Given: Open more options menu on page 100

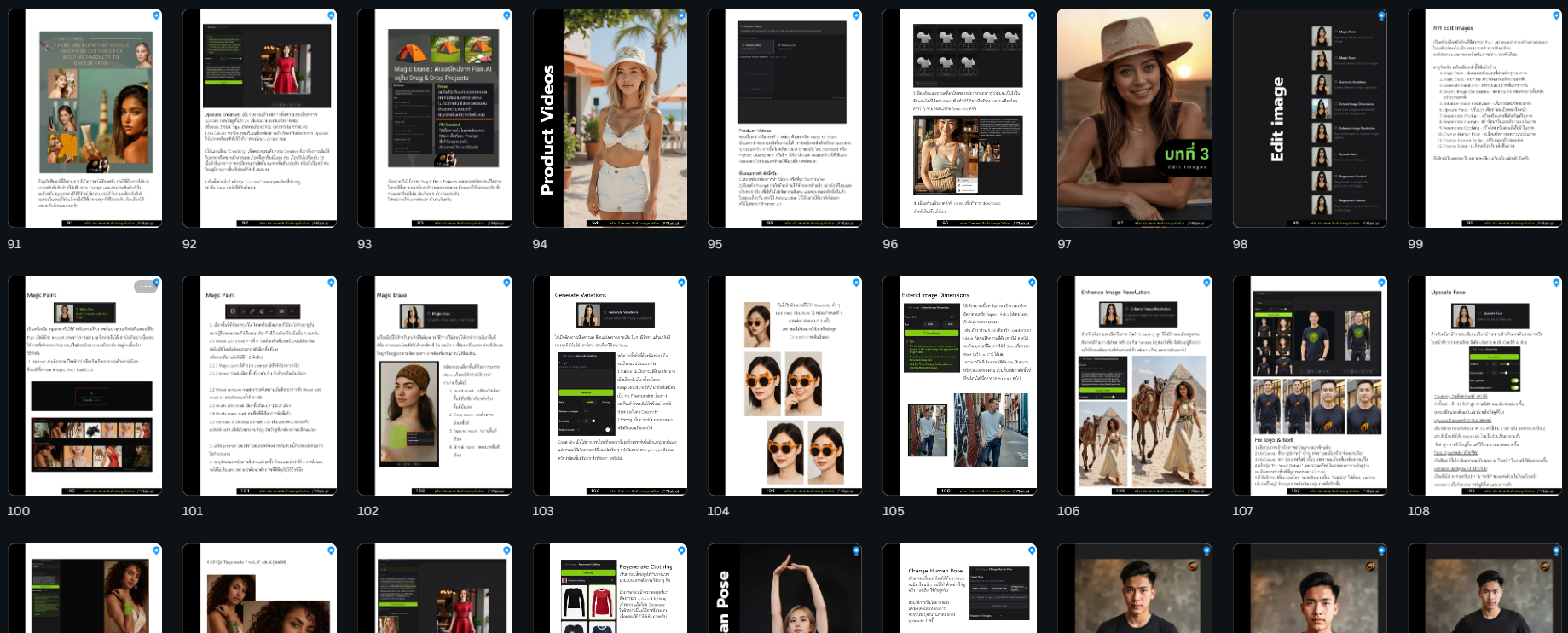Looking at the screenshot, I should [x=146, y=287].
